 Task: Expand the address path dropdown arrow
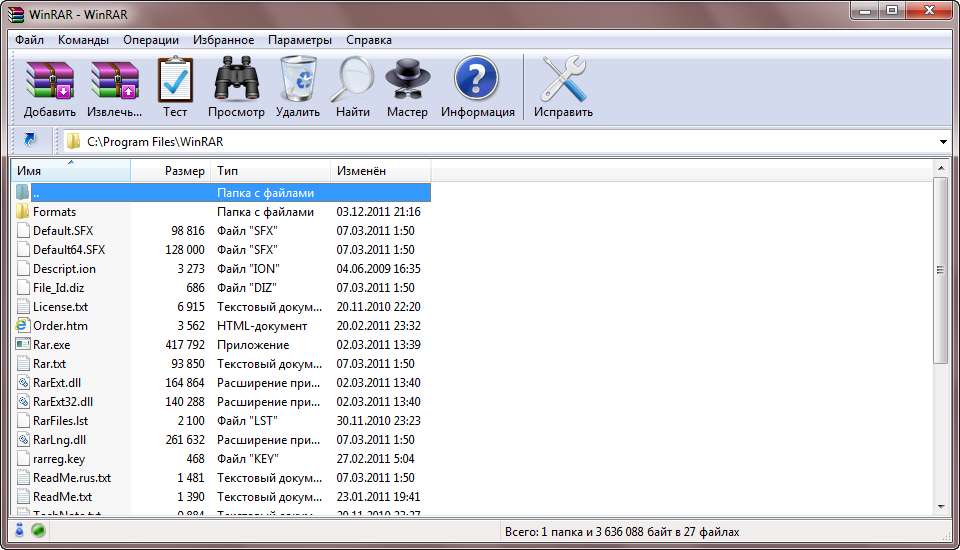click(943, 142)
